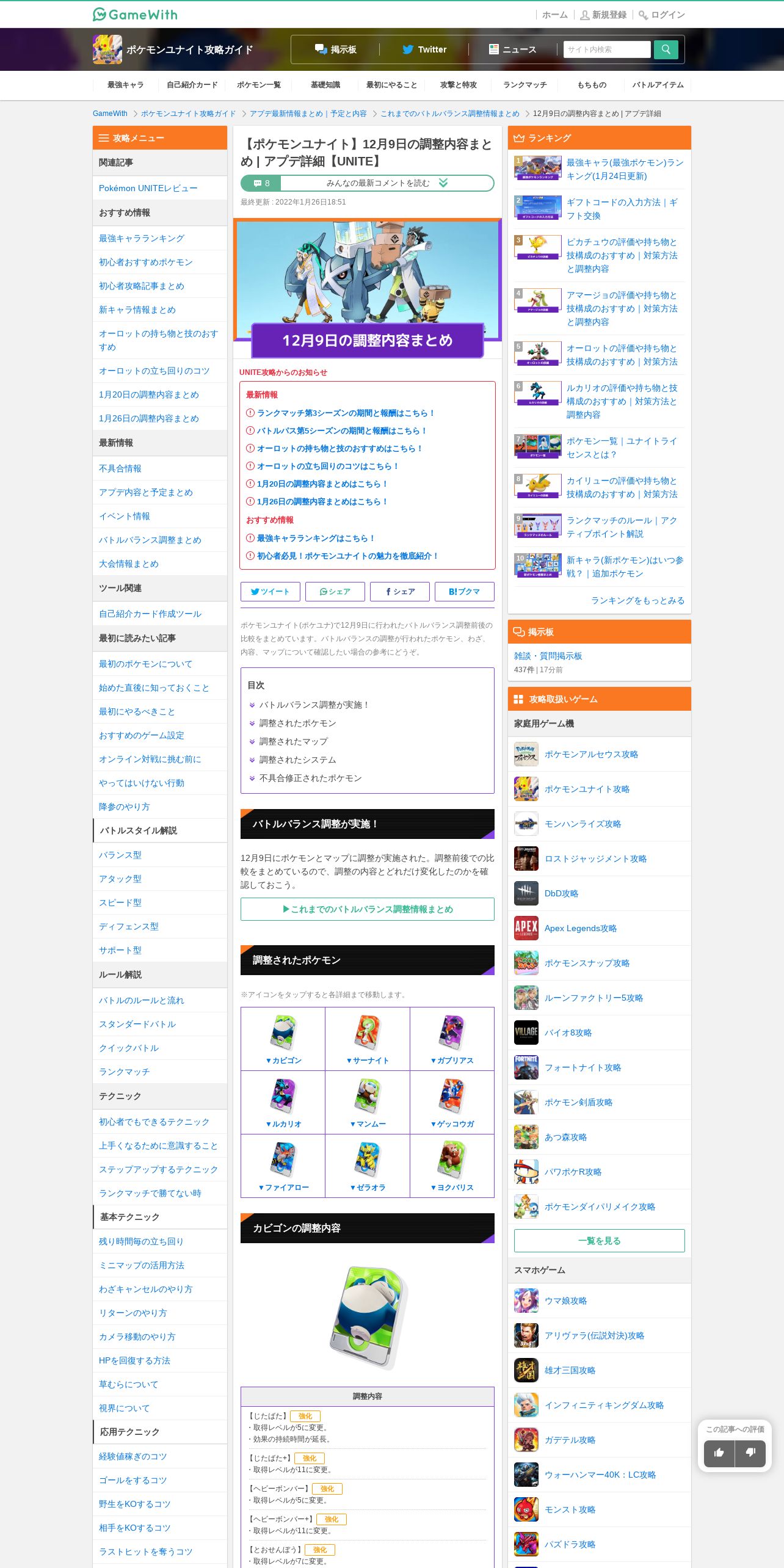Open ポケモン一覧 navigation menu item
This screenshot has height=1568, width=784.
pyautogui.click(x=259, y=85)
